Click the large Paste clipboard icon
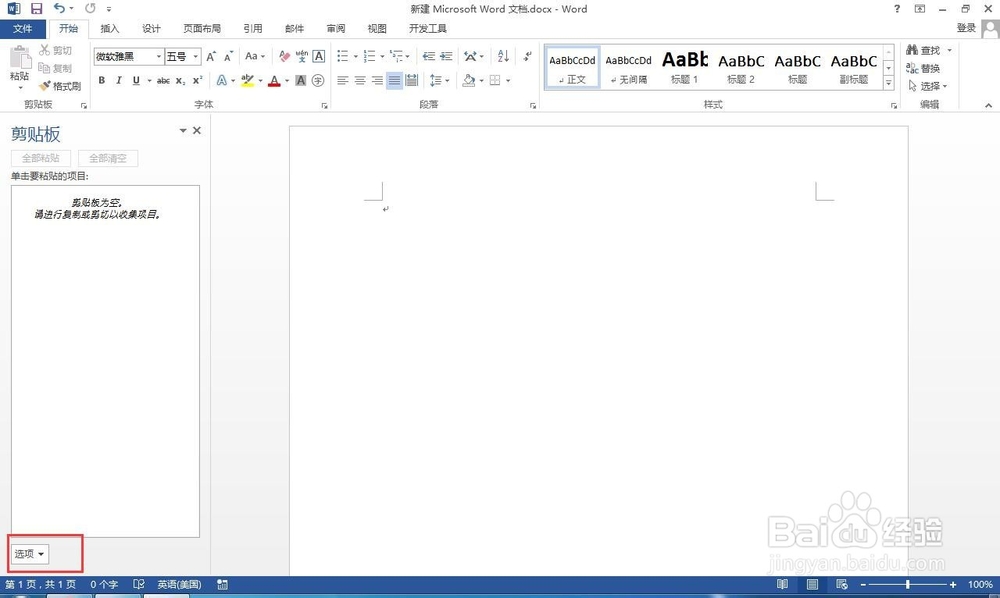Image resolution: width=1000 pixels, height=598 pixels. [20, 57]
